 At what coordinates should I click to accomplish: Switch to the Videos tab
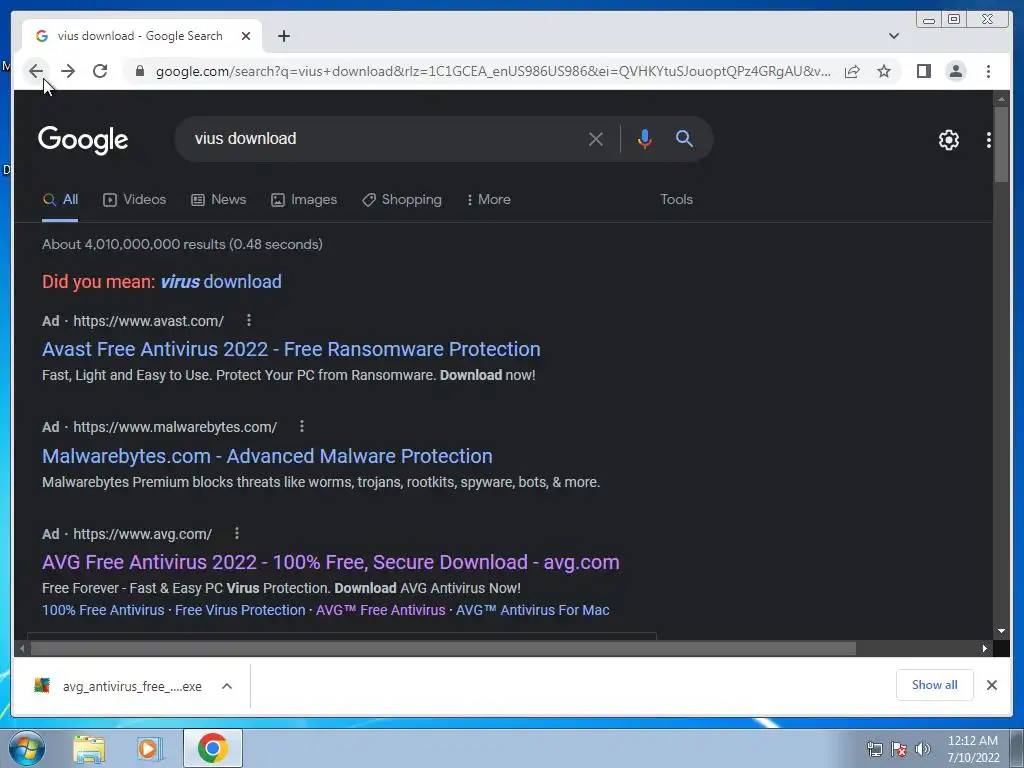135,200
